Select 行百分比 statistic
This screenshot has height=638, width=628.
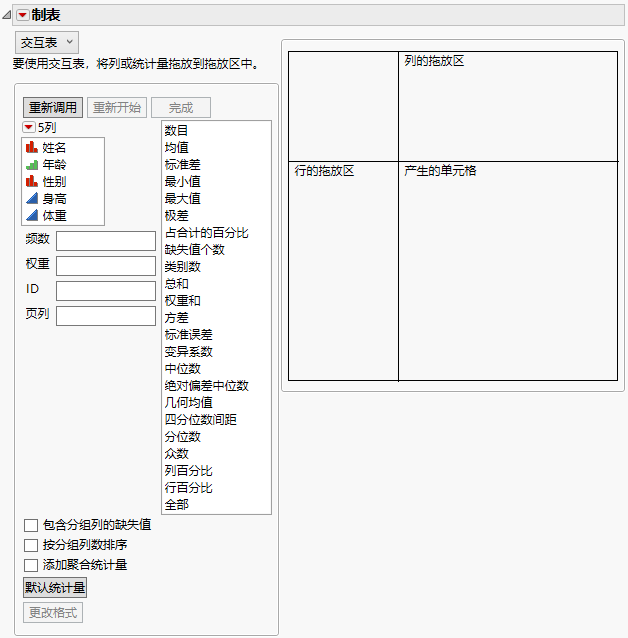[188, 488]
